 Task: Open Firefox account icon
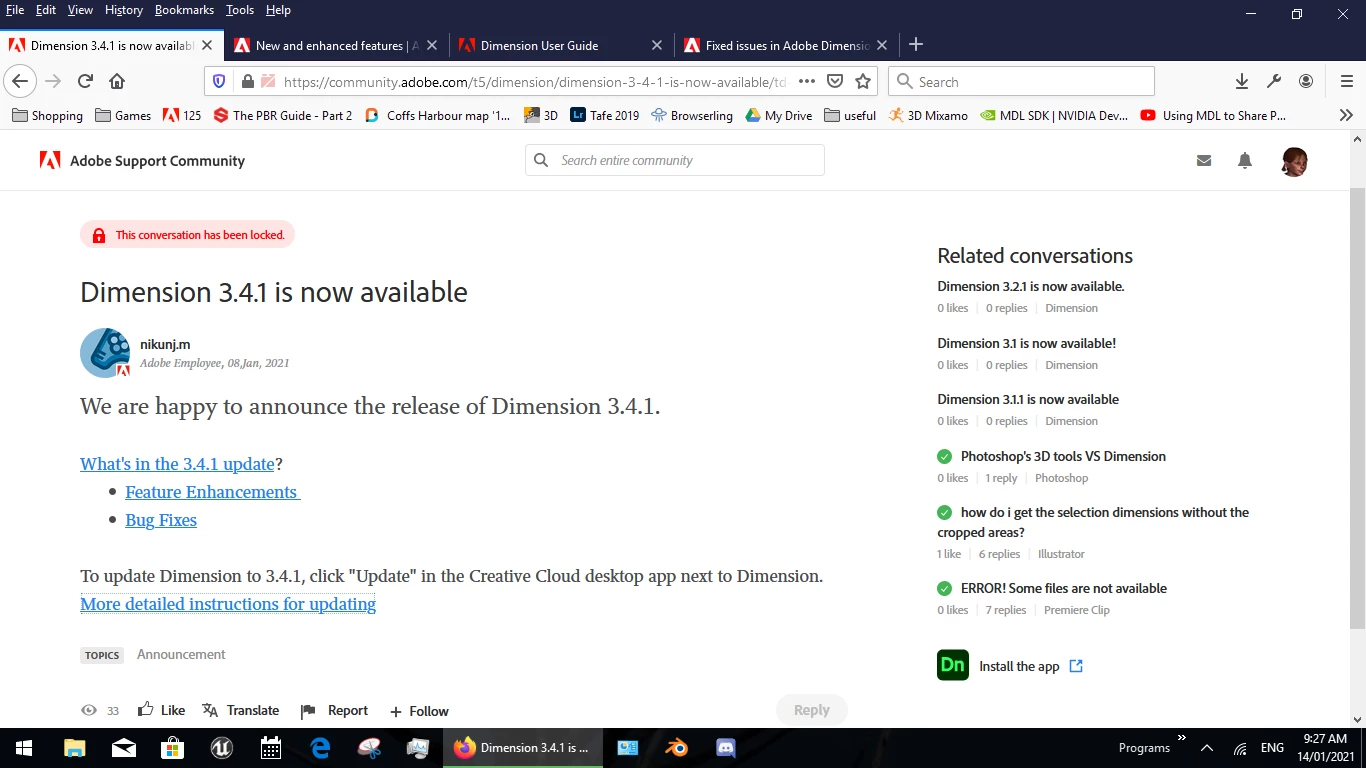pos(1306,81)
